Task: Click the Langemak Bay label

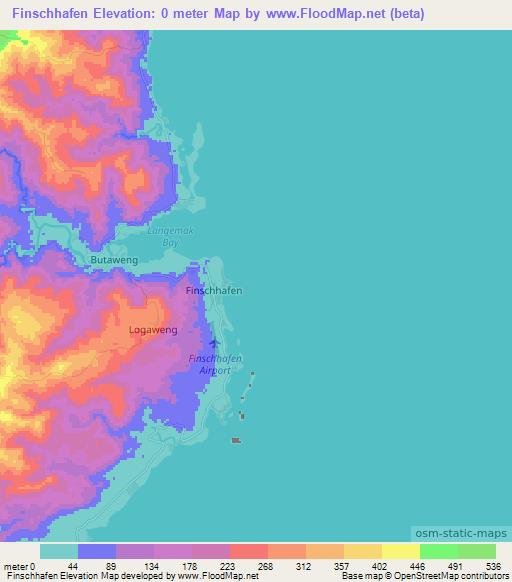Action: point(170,237)
